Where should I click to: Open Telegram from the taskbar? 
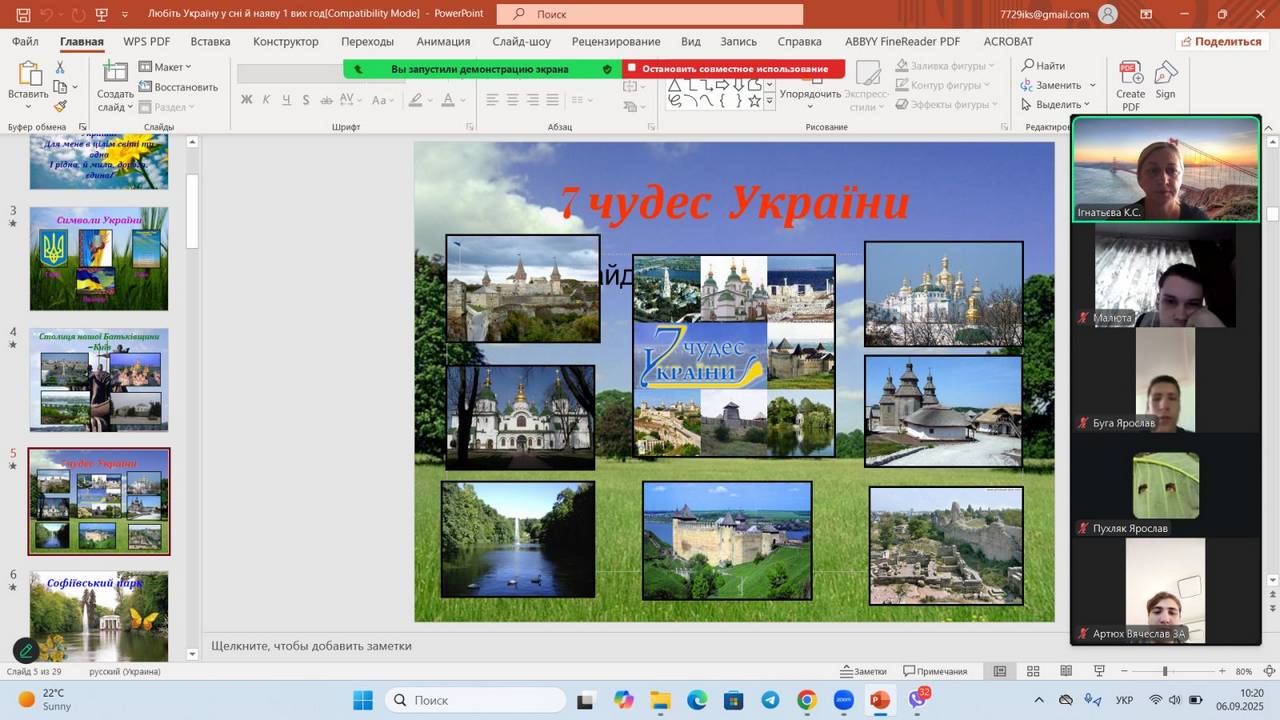[x=770, y=700]
